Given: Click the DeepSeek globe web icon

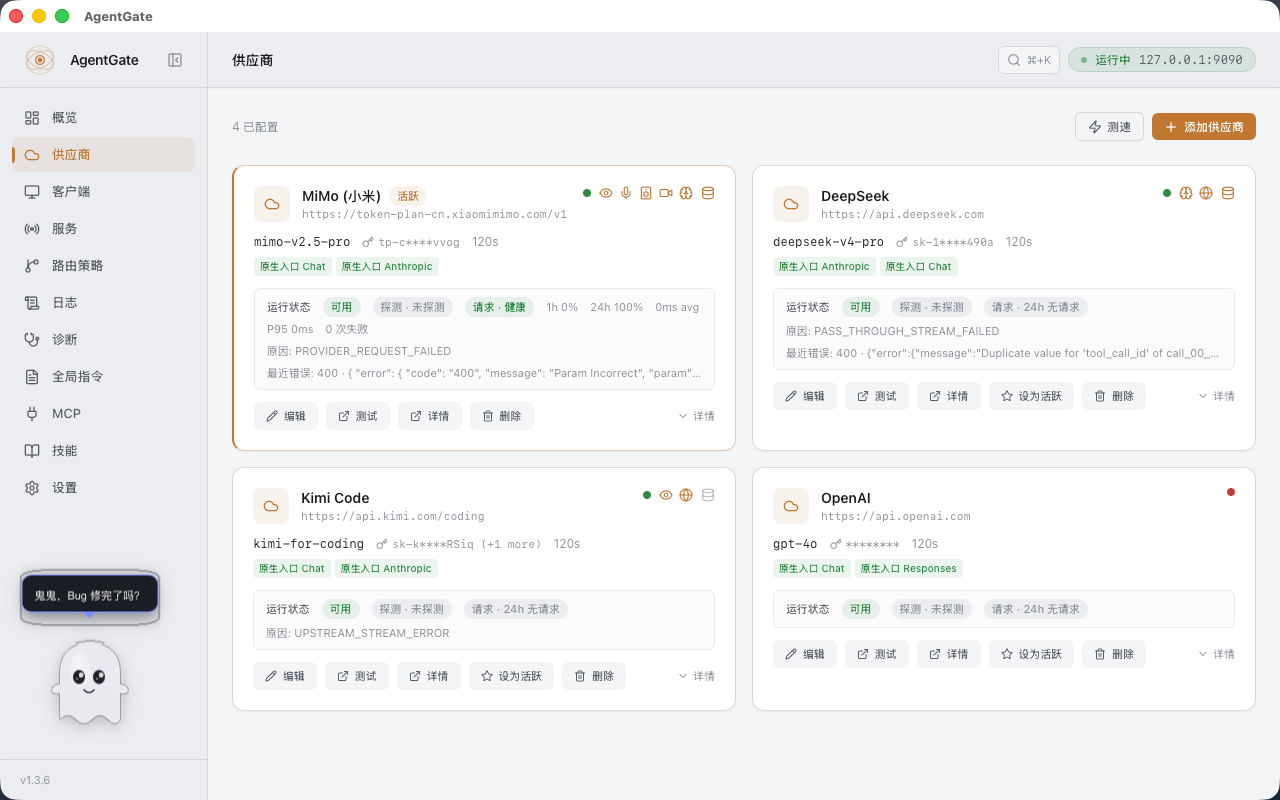Looking at the screenshot, I should point(1206,193).
